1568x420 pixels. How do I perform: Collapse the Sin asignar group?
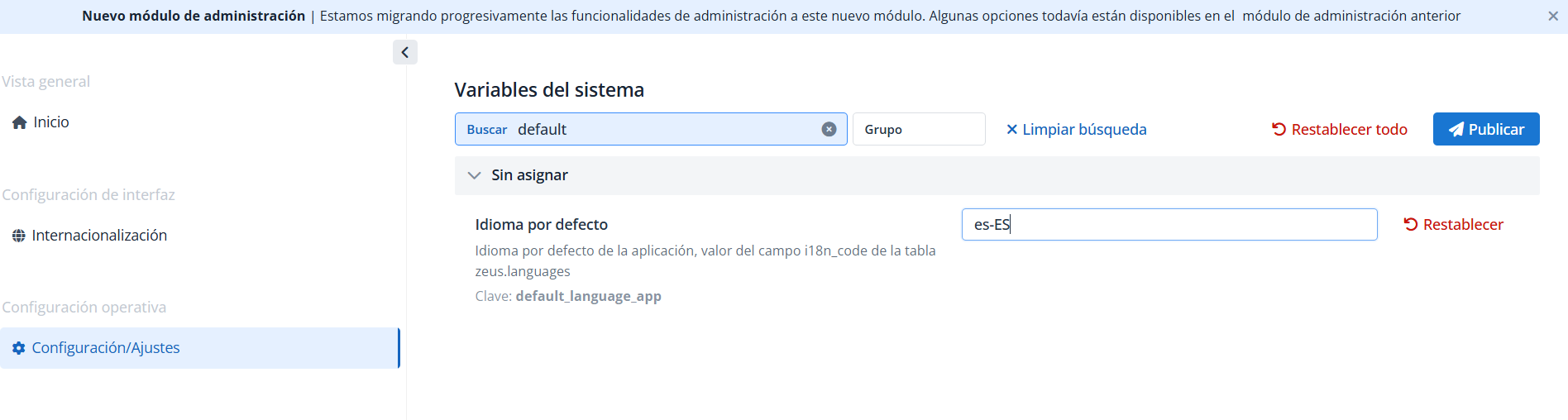click(x=474, y=175)
